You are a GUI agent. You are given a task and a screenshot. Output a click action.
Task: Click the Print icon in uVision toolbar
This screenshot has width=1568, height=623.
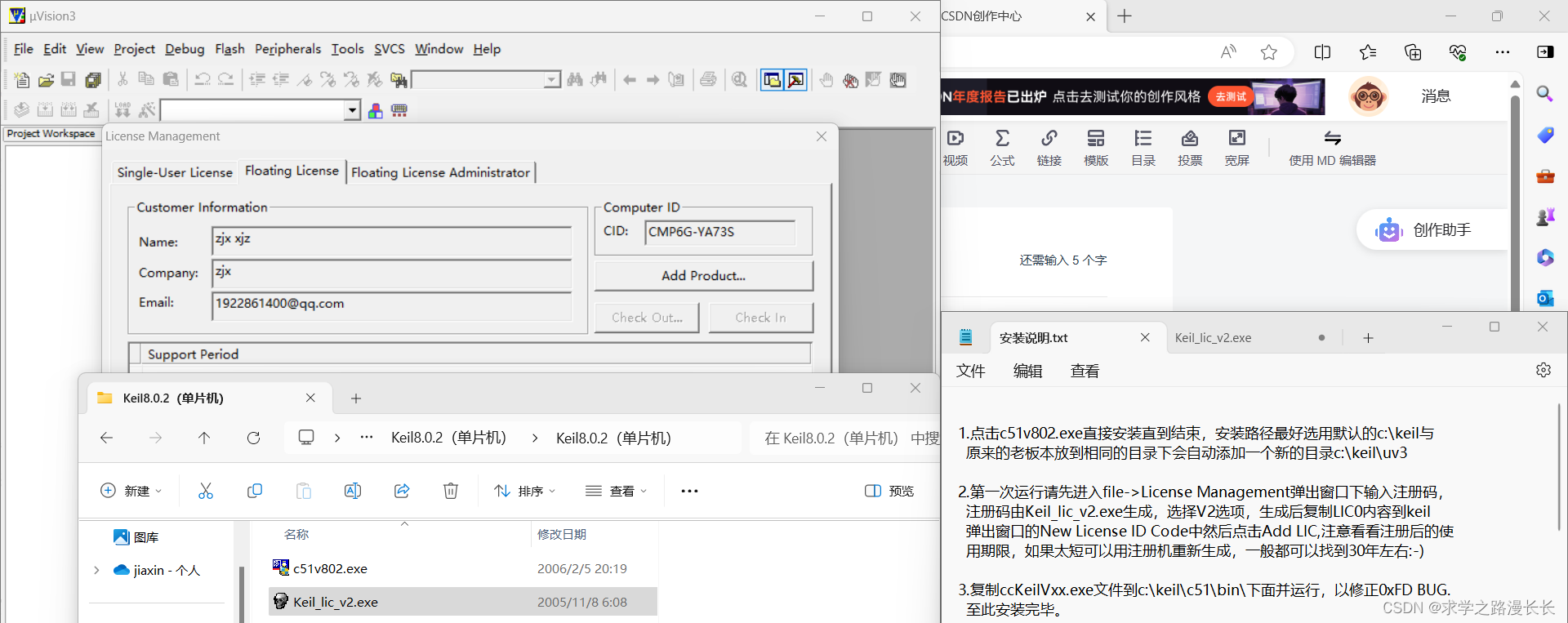709,79
